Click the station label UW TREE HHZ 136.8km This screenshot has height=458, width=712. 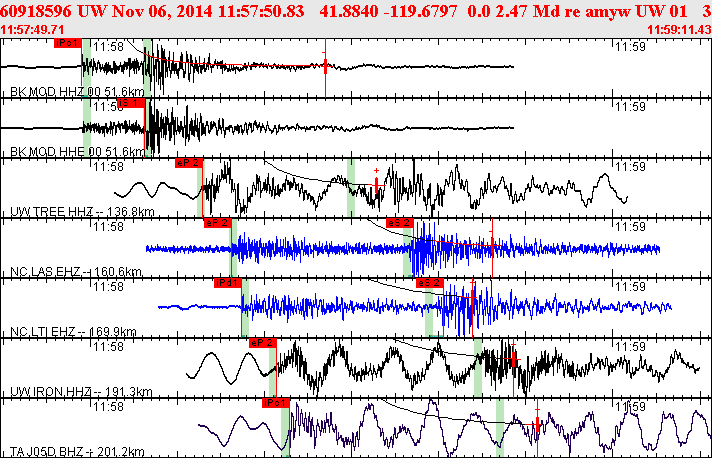click(x=82, y=212)
